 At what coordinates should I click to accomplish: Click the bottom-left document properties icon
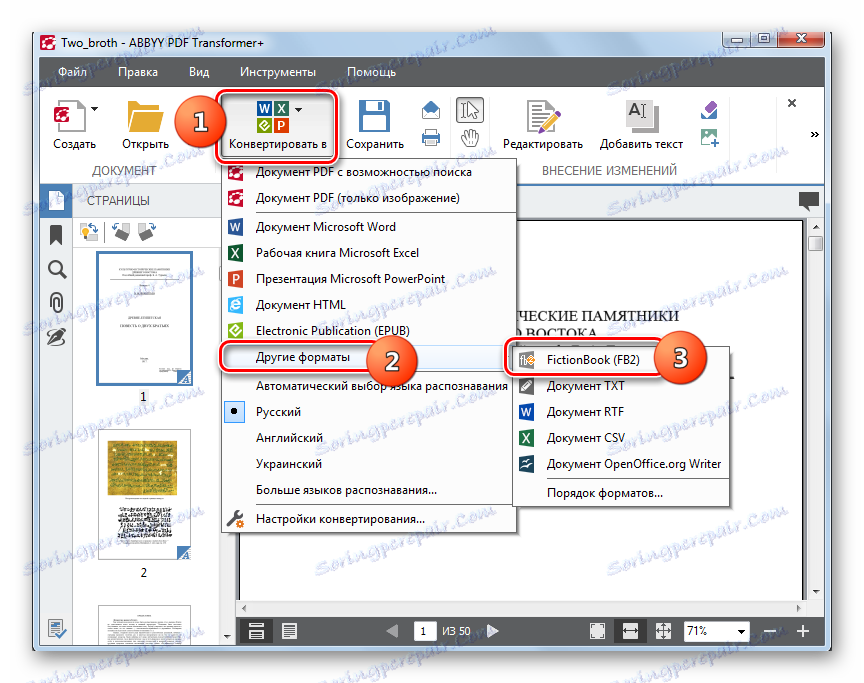point(57,628)
